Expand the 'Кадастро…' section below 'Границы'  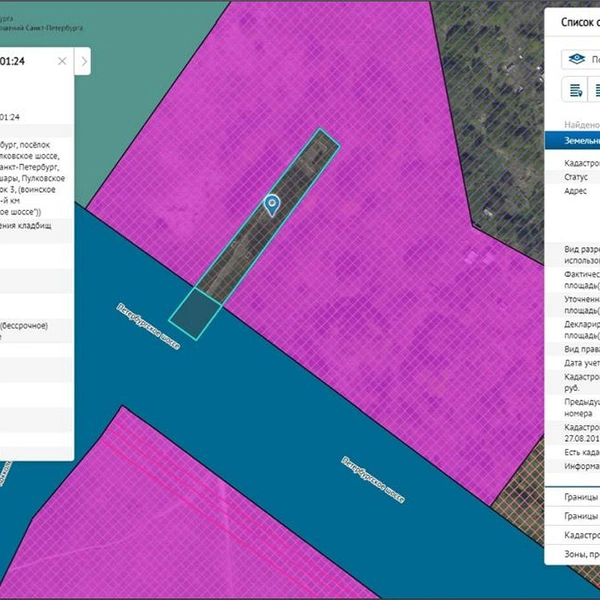pyautogui.click(x=572, y=535)
